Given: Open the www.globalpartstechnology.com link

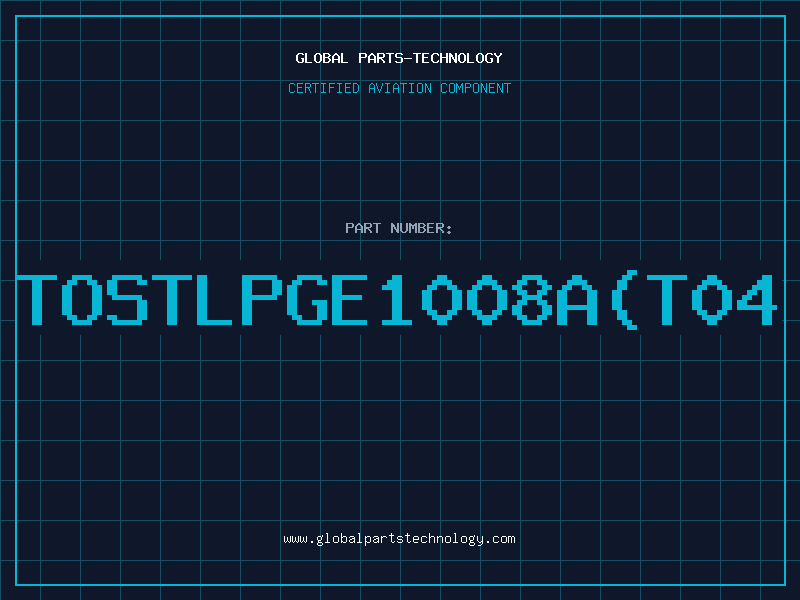Looking at the screenshot, I should click(399, 539).
